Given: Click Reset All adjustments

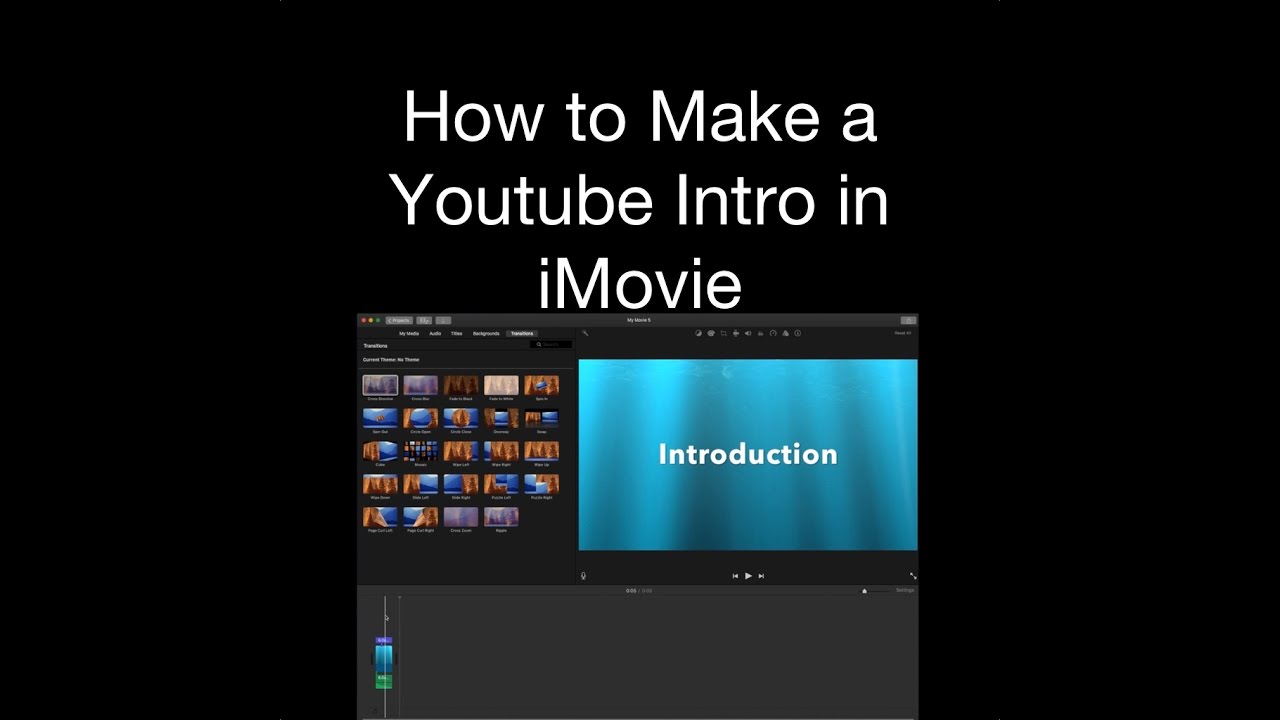Looking at the screenshot, I should pyautogui.click(x=902, y=333).
